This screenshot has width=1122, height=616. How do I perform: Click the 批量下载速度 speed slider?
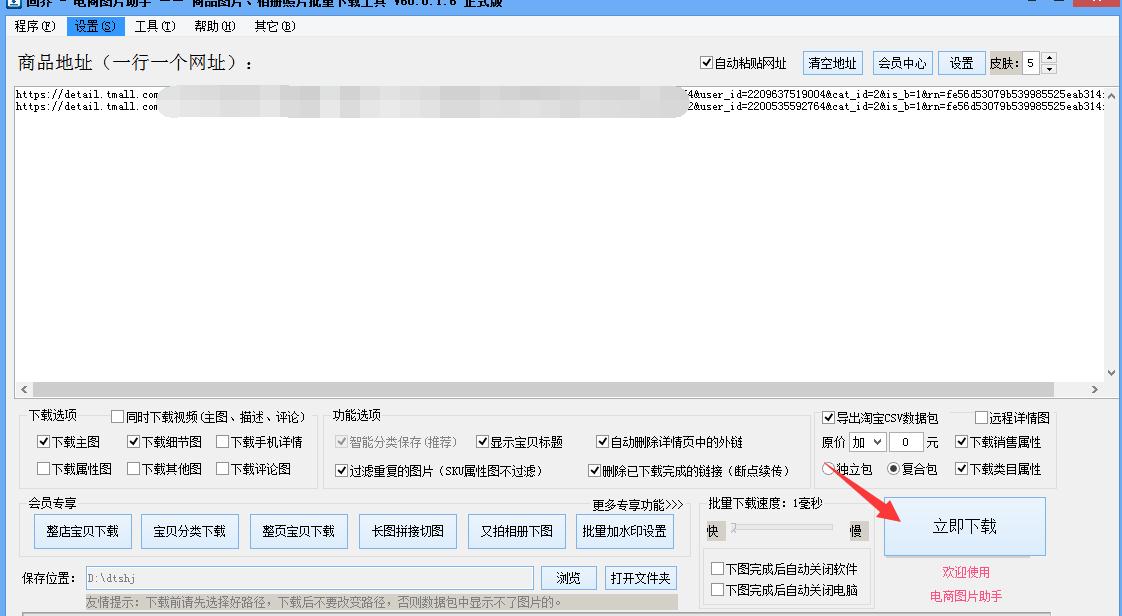[783, 530]
